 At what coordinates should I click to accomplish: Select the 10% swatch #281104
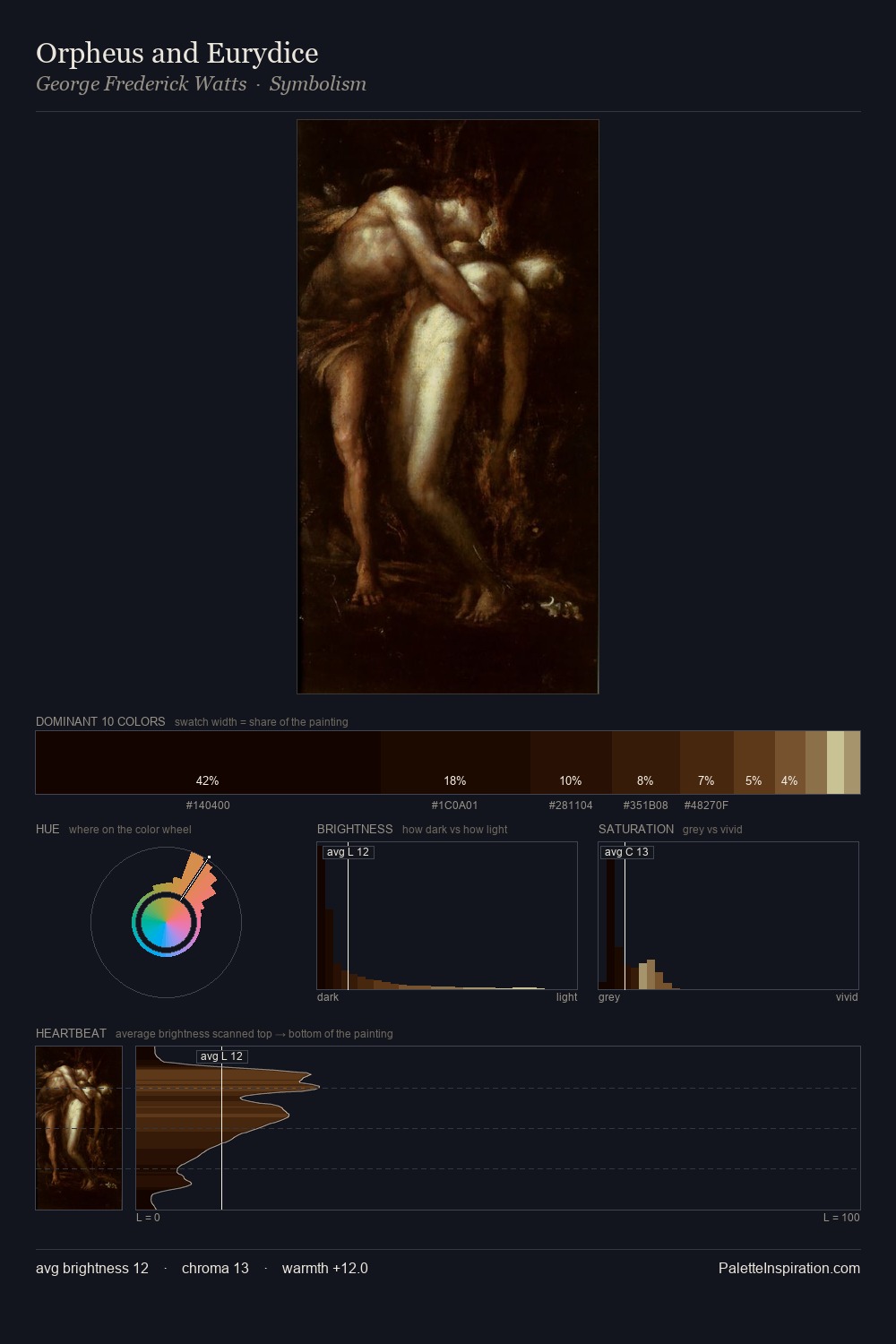(571, 762)
